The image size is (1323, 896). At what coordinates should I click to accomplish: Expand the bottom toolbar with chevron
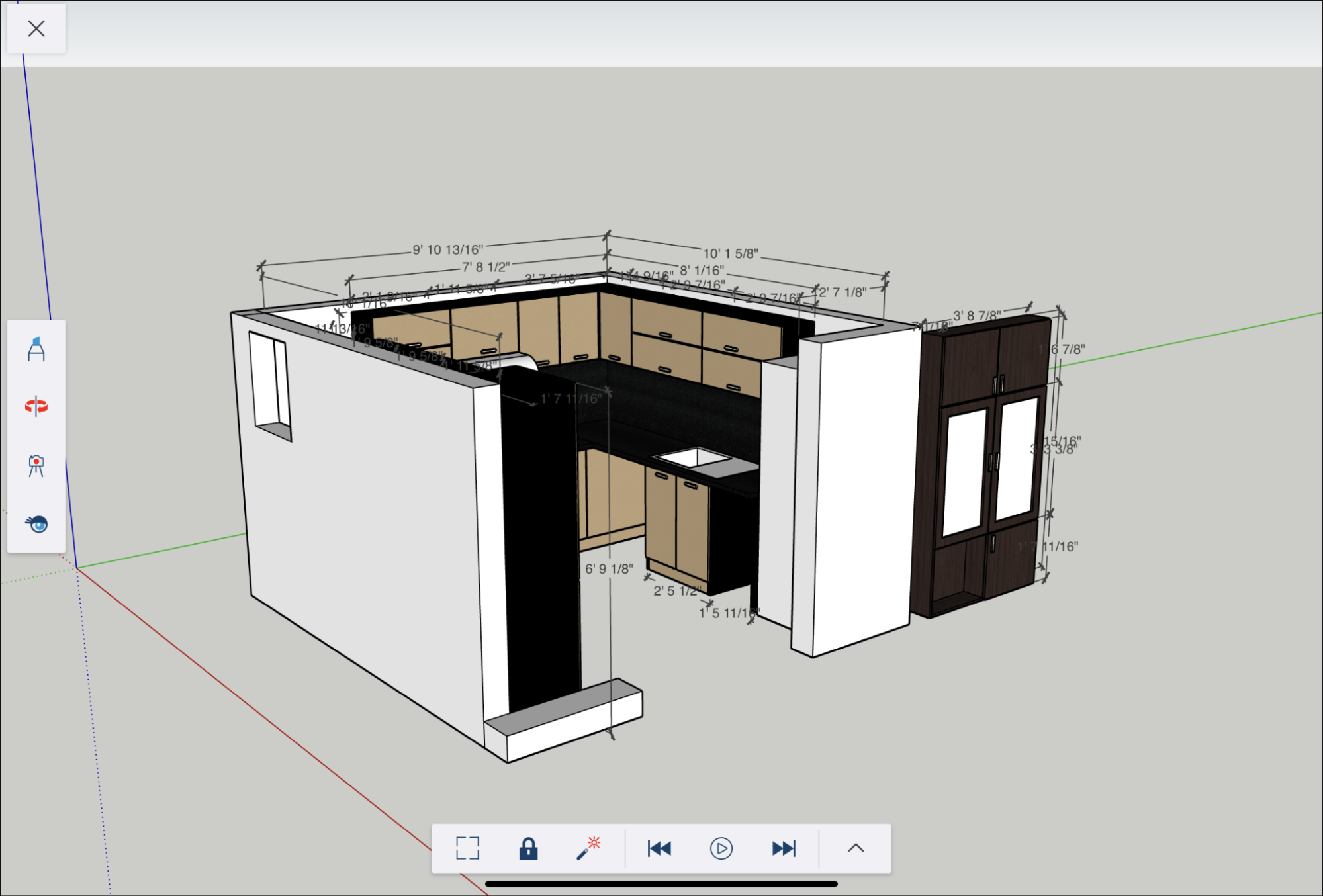pos(856,848)
